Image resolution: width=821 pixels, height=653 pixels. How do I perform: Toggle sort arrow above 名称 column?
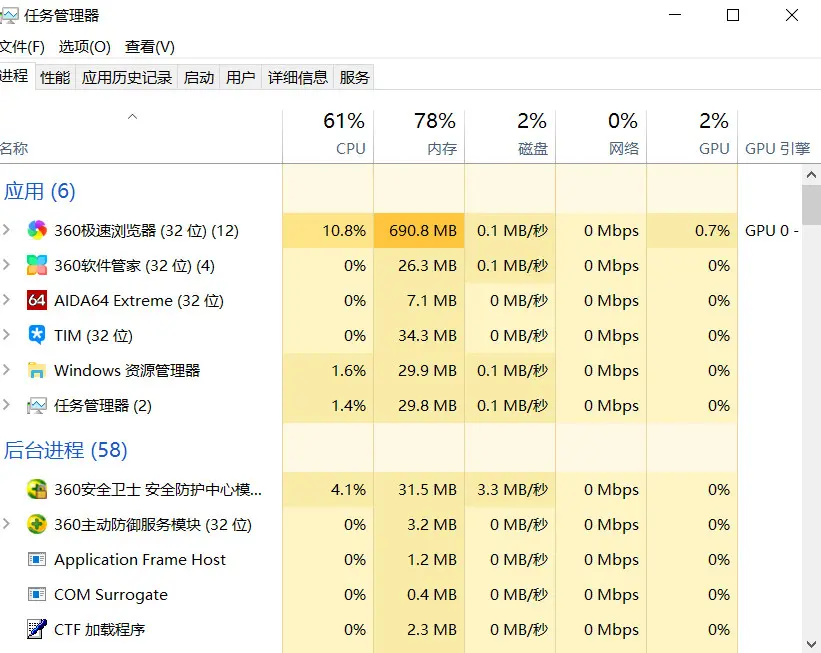tap(132, 117)
